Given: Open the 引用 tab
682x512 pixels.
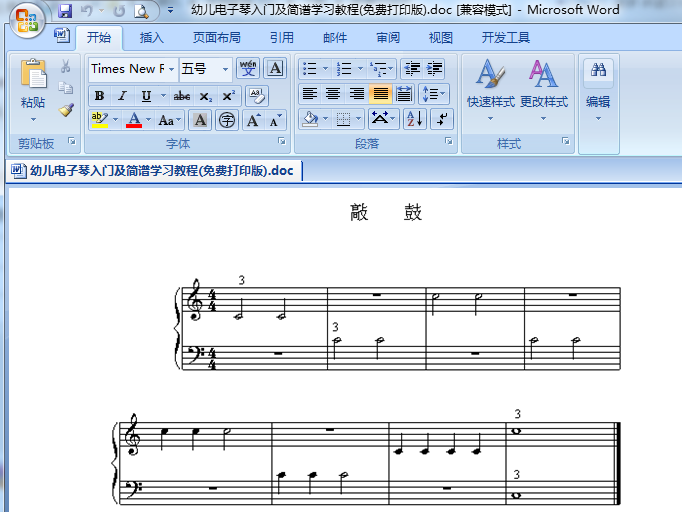Looking at the screenshot, I should pos(281,38).
